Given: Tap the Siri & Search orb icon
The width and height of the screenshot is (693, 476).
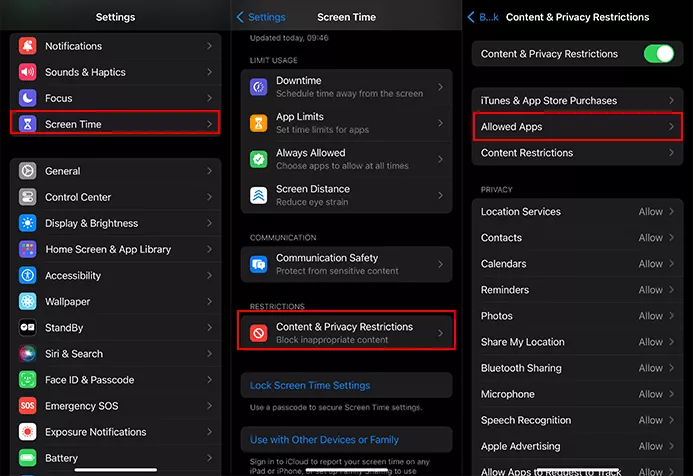Looking at the screenshot, I should coord(27,354).
